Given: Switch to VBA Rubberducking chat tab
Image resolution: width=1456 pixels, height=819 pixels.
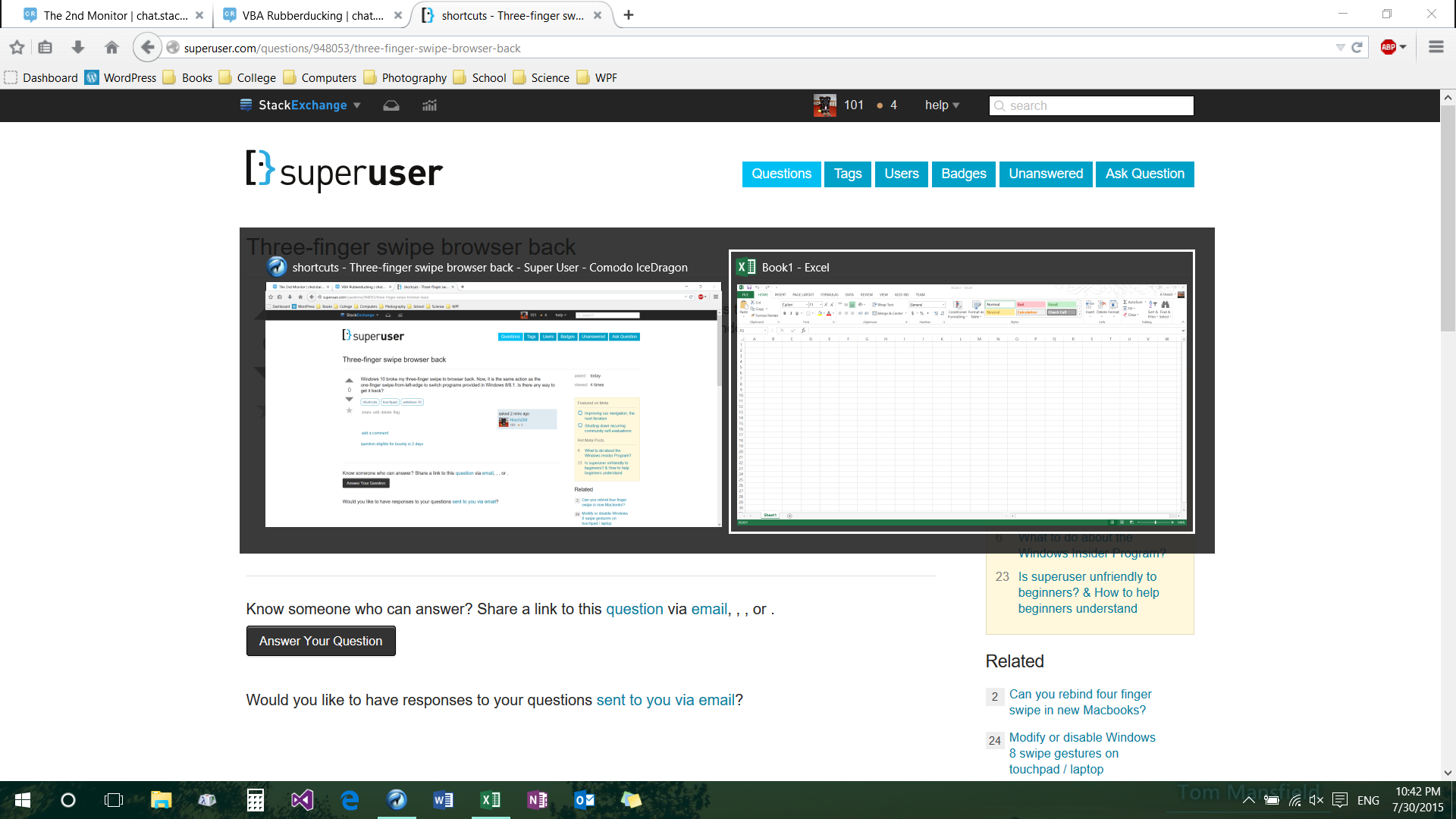Looking at the screenshot, I should point(312,15).
